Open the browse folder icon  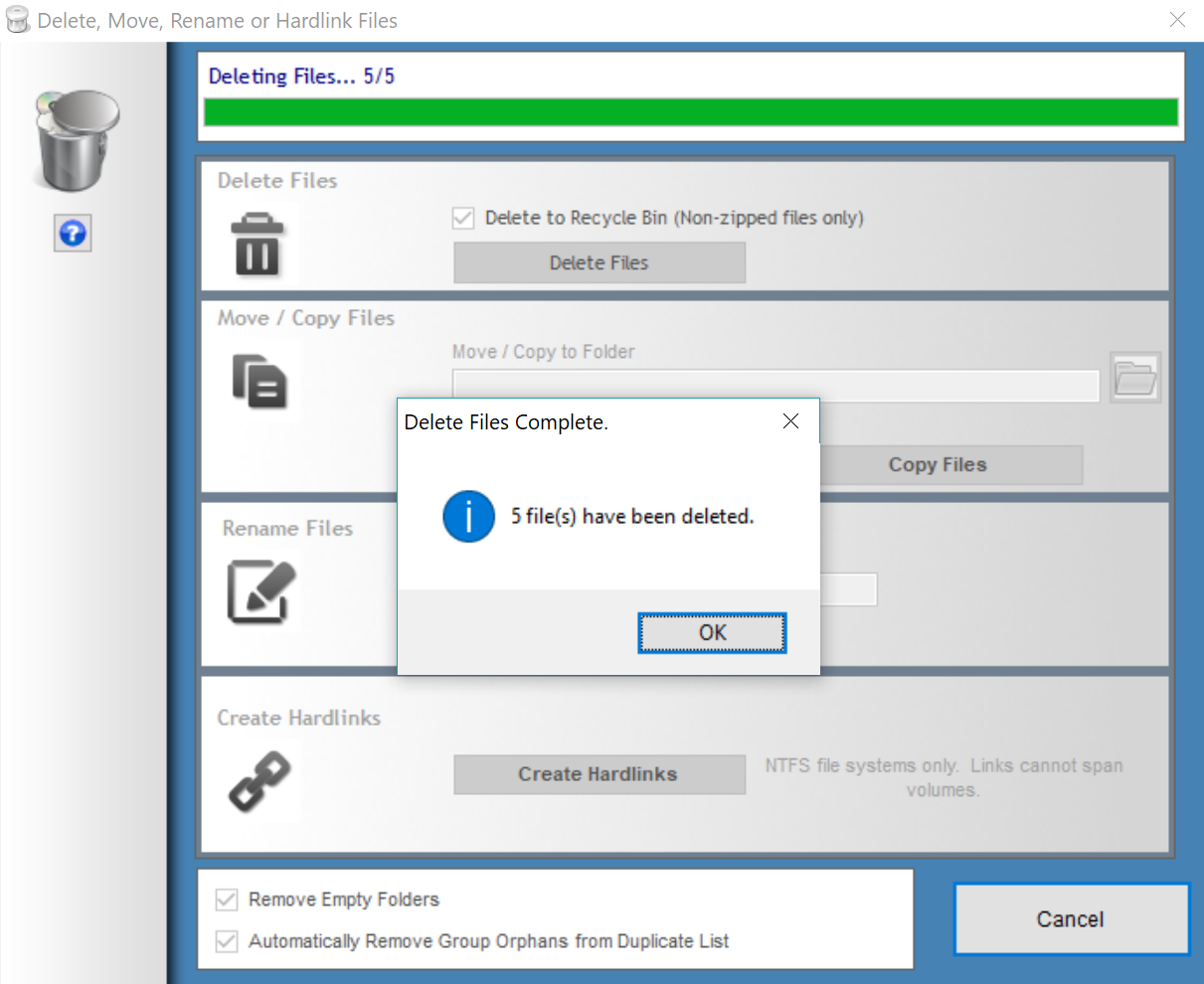1134,378
